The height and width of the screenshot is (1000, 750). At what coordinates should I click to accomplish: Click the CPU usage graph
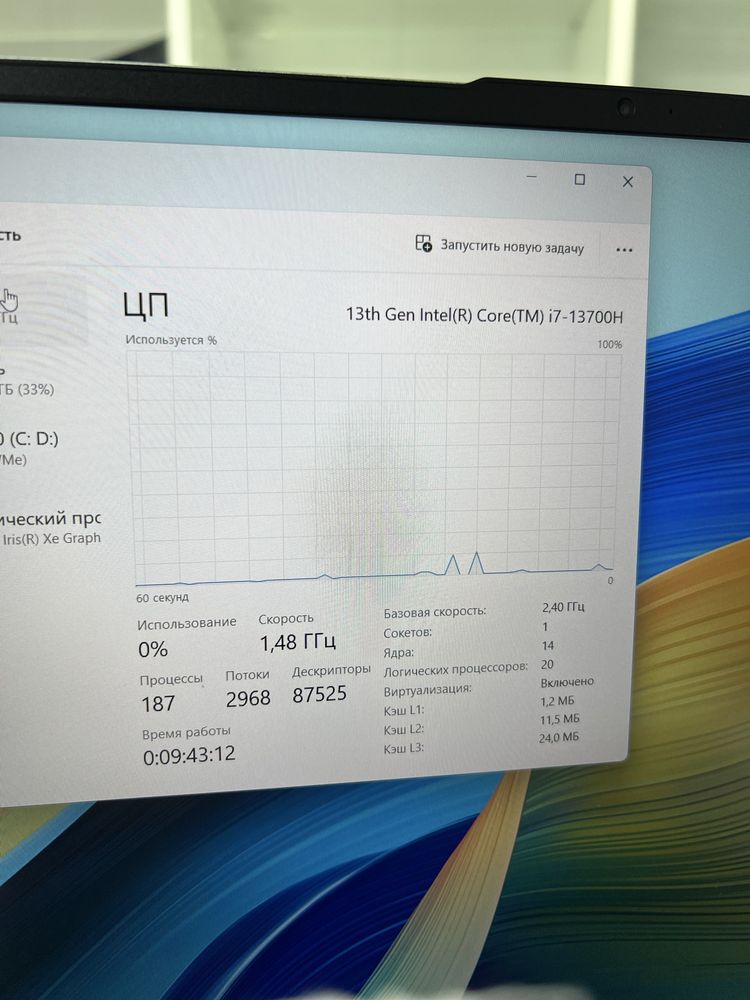(375, 467)
